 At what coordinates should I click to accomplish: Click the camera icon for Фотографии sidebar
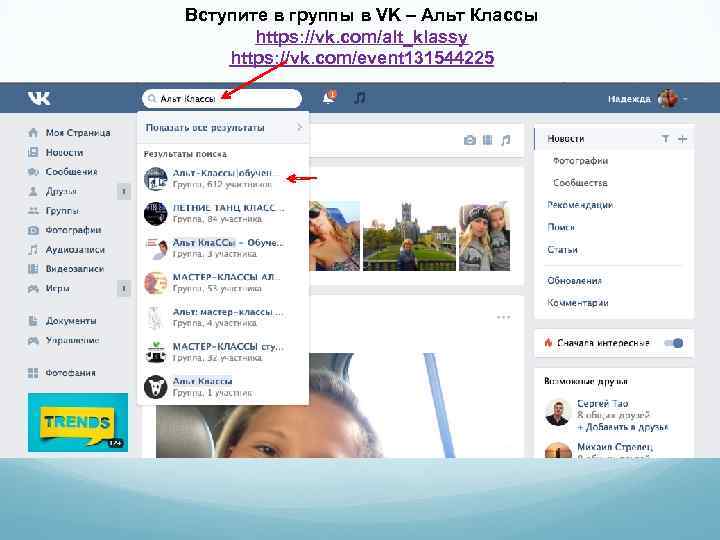(33, 230)
